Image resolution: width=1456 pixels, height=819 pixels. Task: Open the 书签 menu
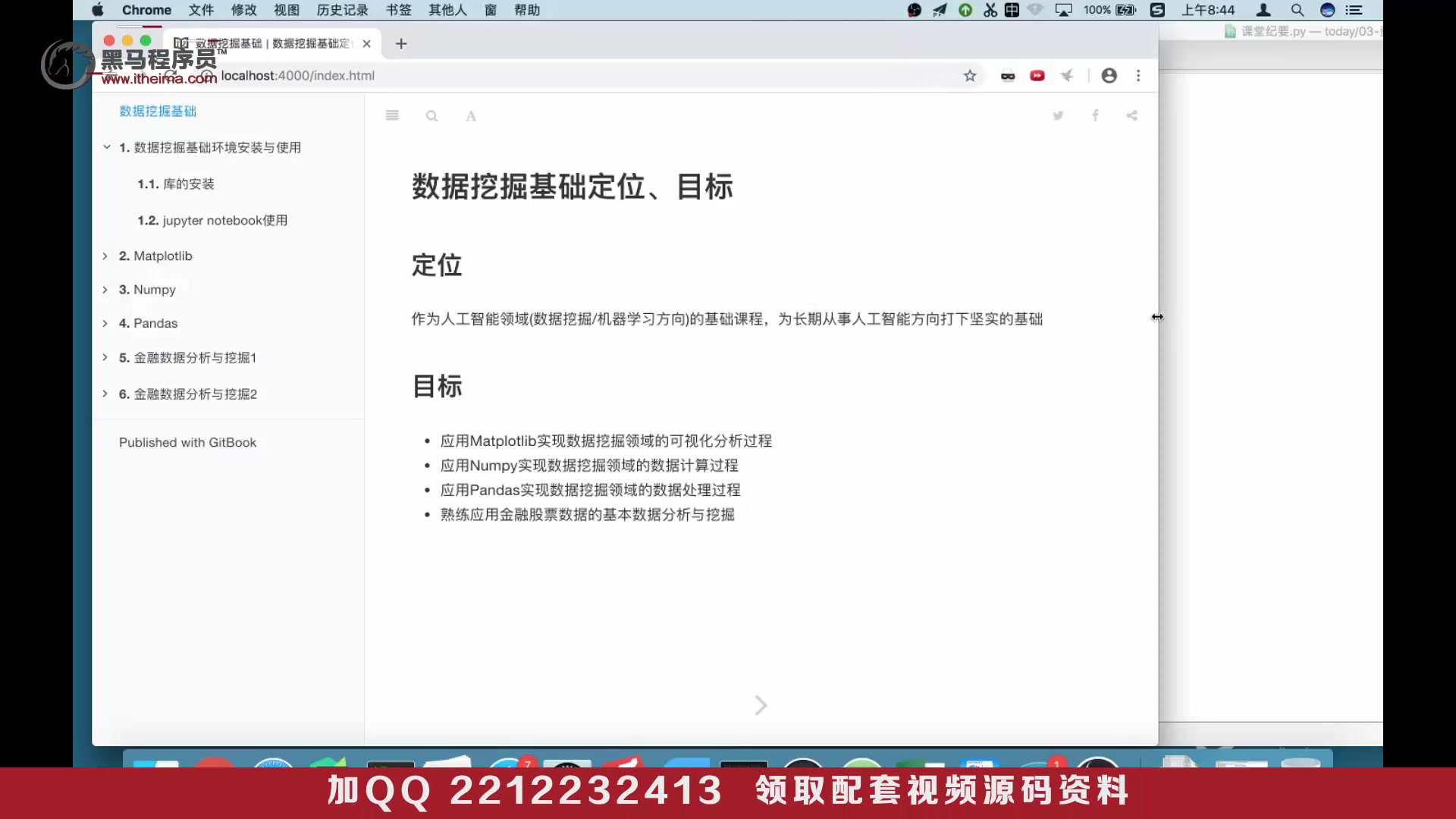(x=398, y=10)
